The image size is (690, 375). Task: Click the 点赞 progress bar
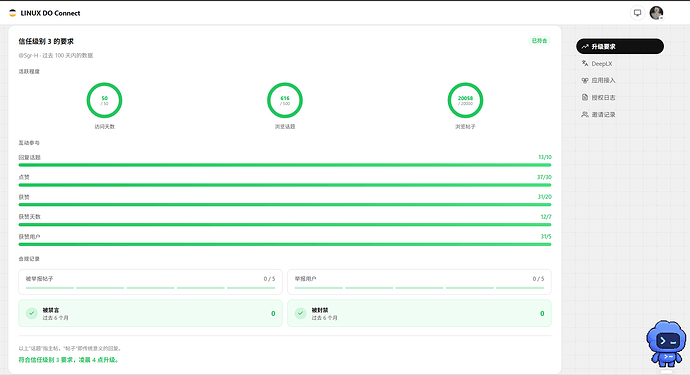point(285,185)
